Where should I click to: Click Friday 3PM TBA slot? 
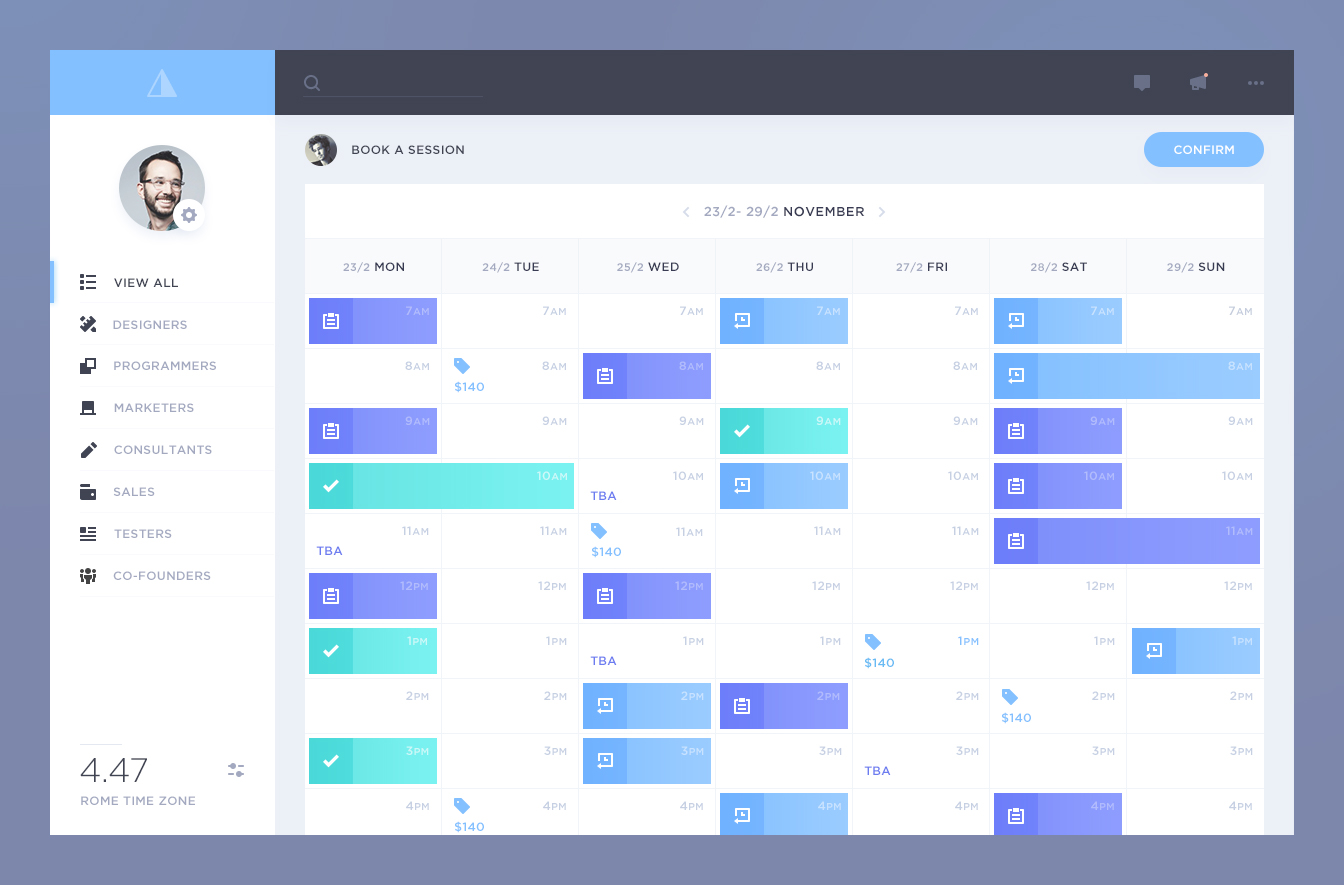(921, 761)
